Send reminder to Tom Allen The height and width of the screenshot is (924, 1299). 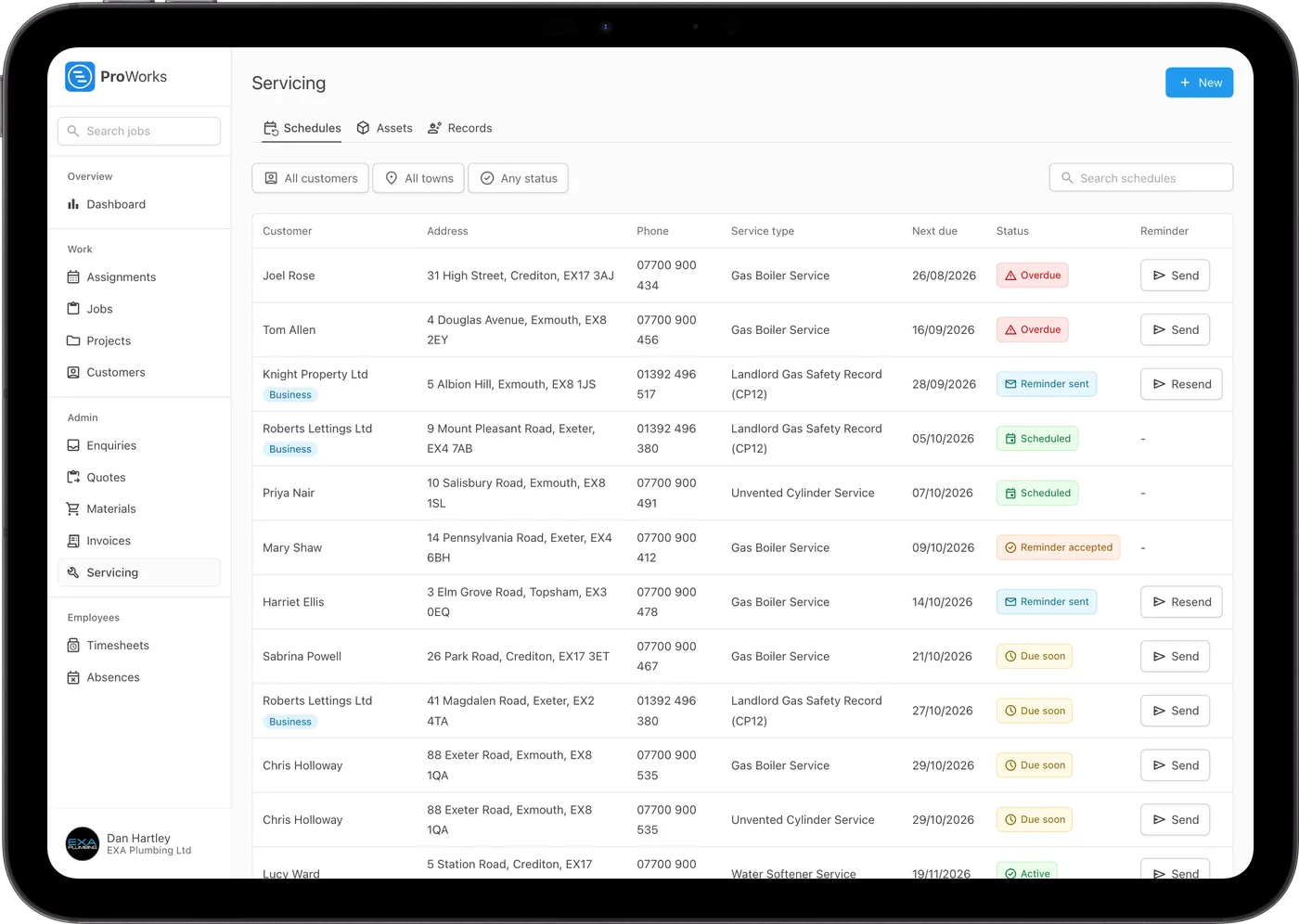click(1176, 330)
